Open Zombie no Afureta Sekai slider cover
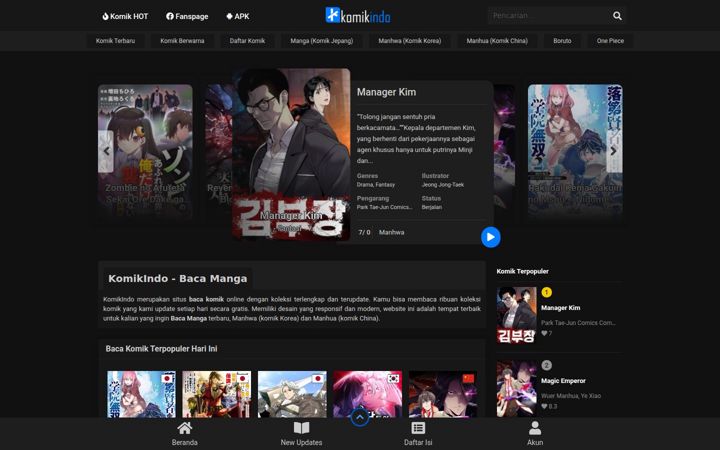The image size is (720, 450). pos(145,150)
